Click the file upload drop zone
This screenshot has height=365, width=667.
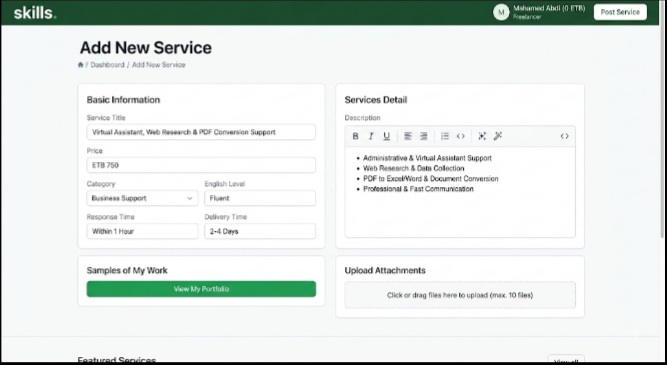click(x=460, y=295)
